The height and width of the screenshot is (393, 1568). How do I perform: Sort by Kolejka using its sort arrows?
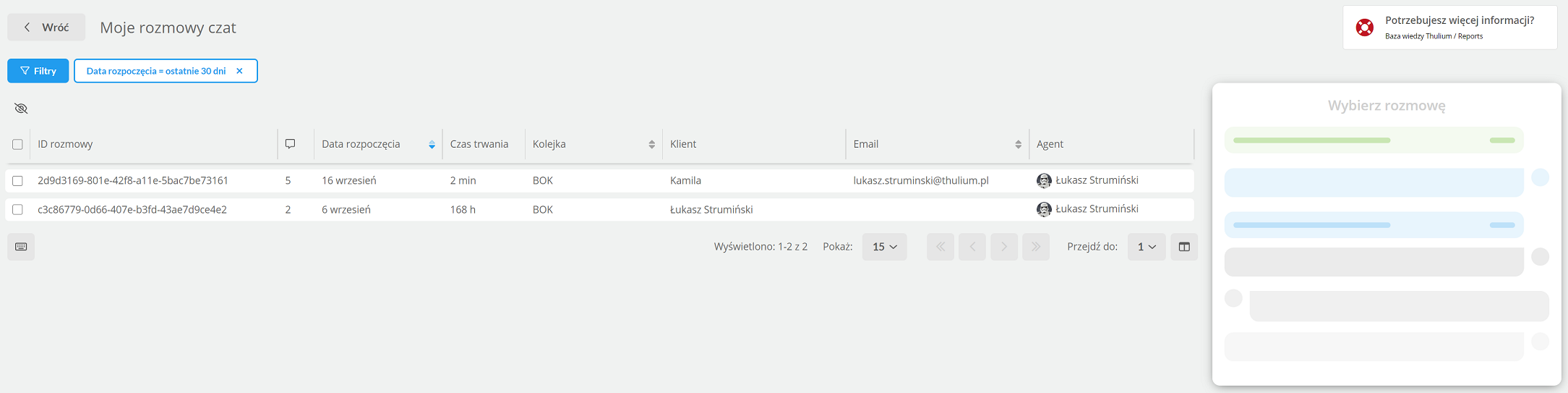[x=651, y=145]
